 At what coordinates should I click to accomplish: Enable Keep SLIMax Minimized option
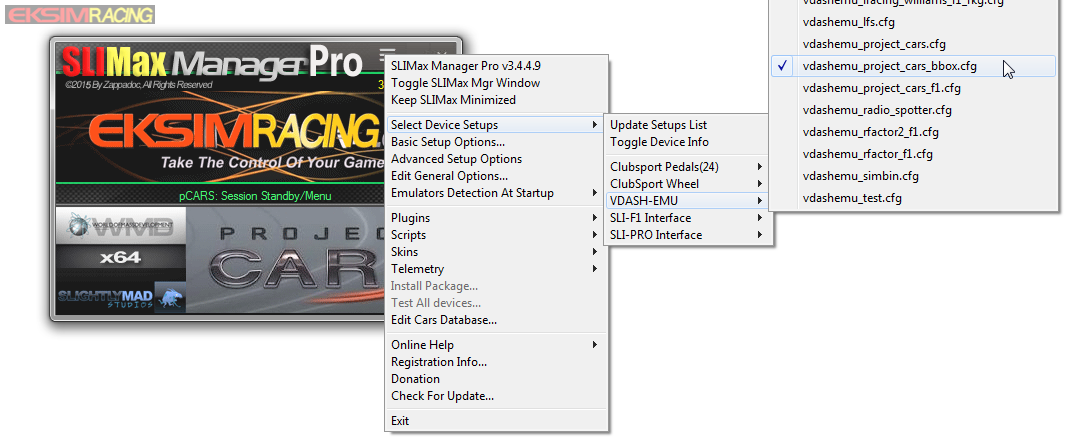pos(497,100)
